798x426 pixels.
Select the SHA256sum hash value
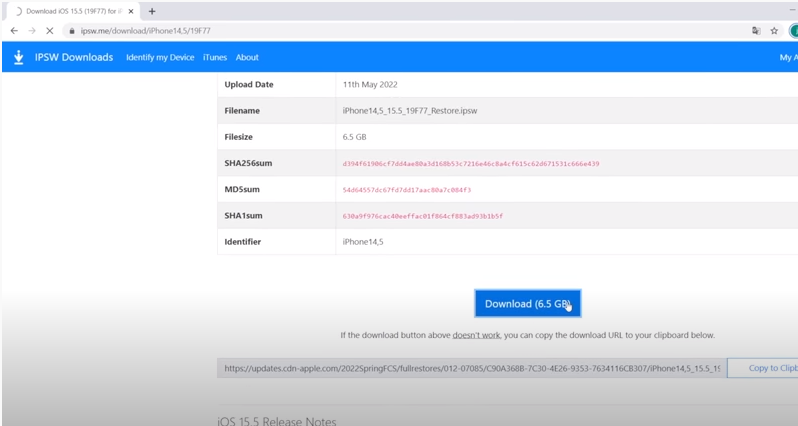(x=471, y=164)
